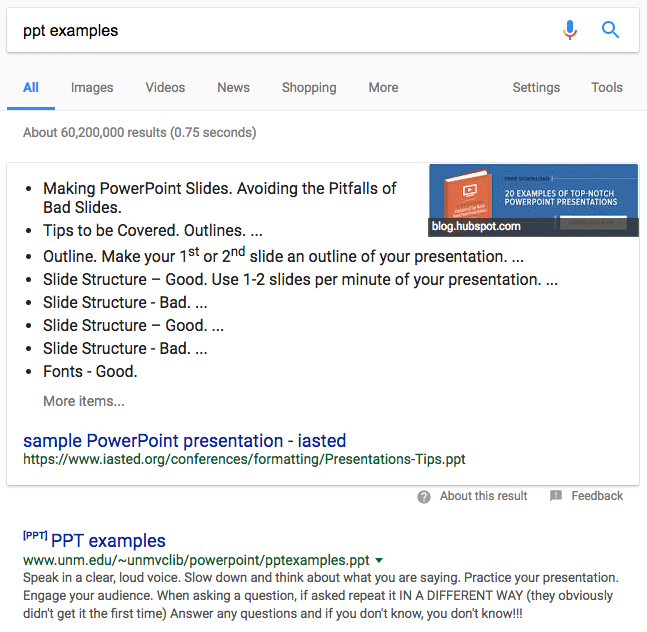Select the All results tab
647x632 pixels.
(31, 87)
